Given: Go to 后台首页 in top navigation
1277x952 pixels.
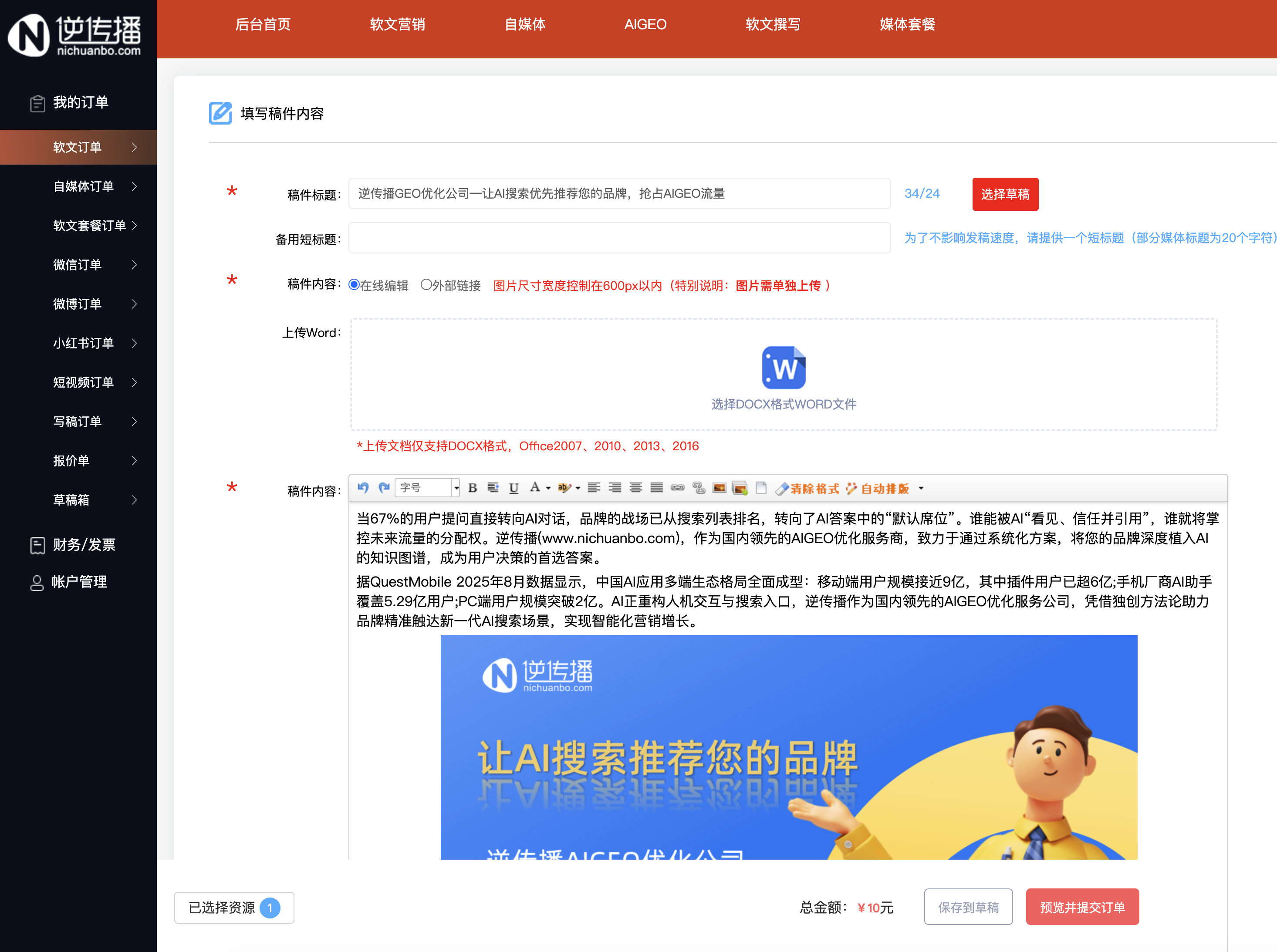Looking at the screenshot, I should (x=263, y=24).
